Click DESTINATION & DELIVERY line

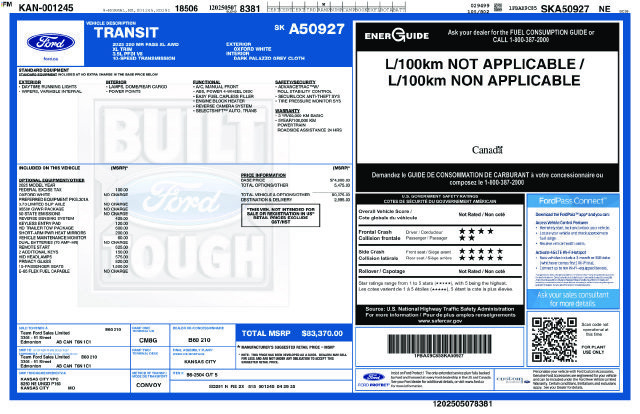coord(296,200)
